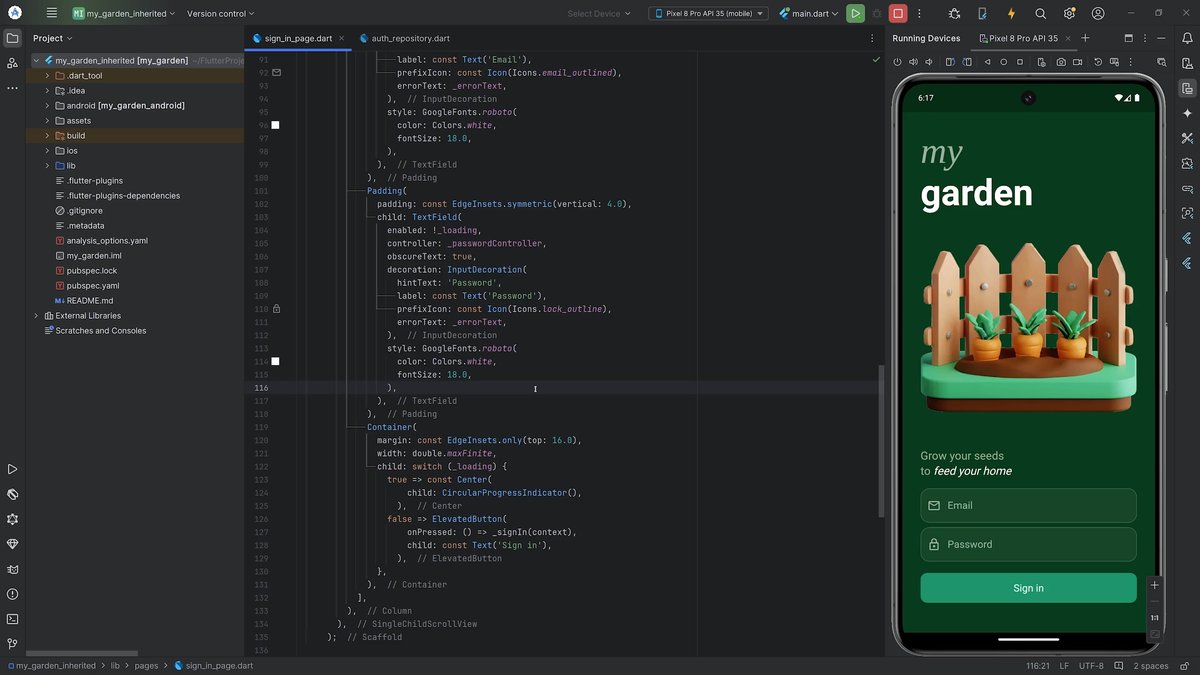Screen dimensions: 1200x675
Task: Expand the External Libraries node
Action: click(36, 316)
